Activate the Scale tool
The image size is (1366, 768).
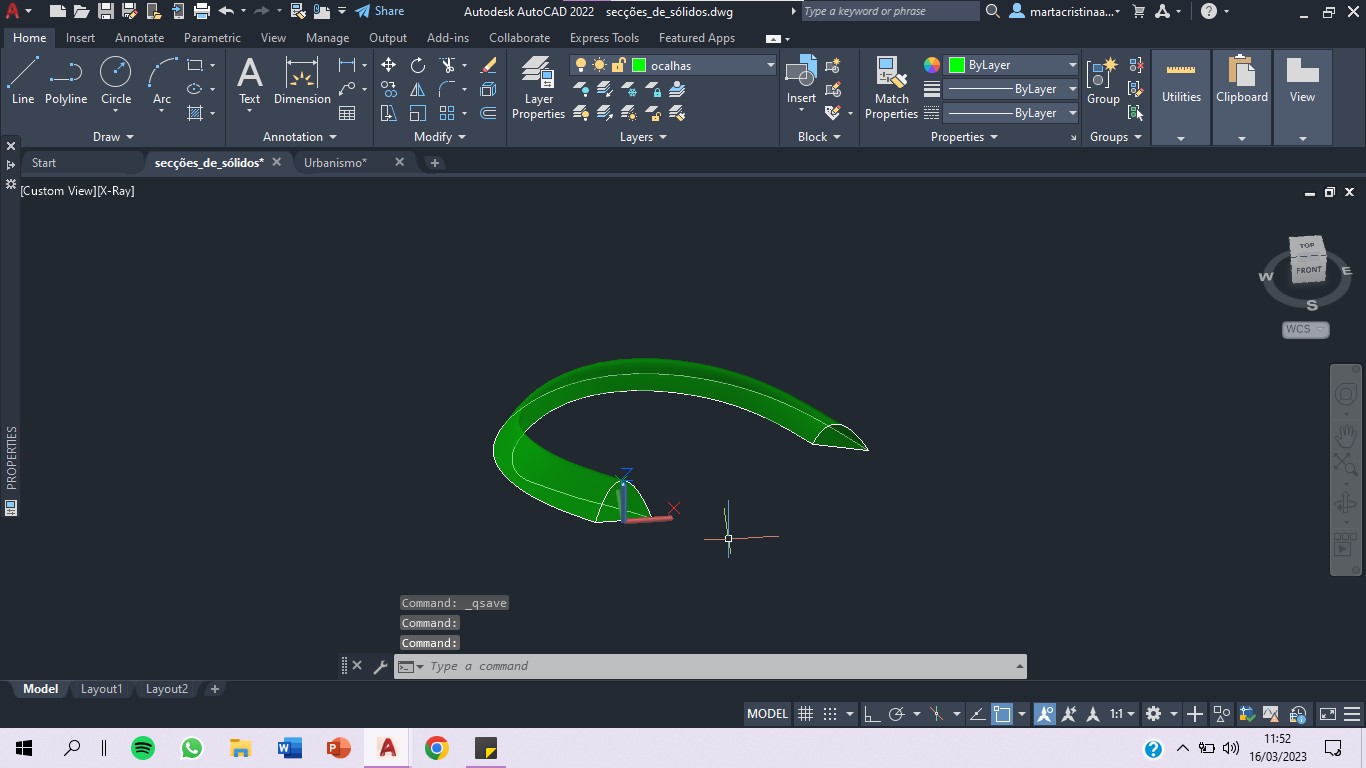tap(418, 113)
